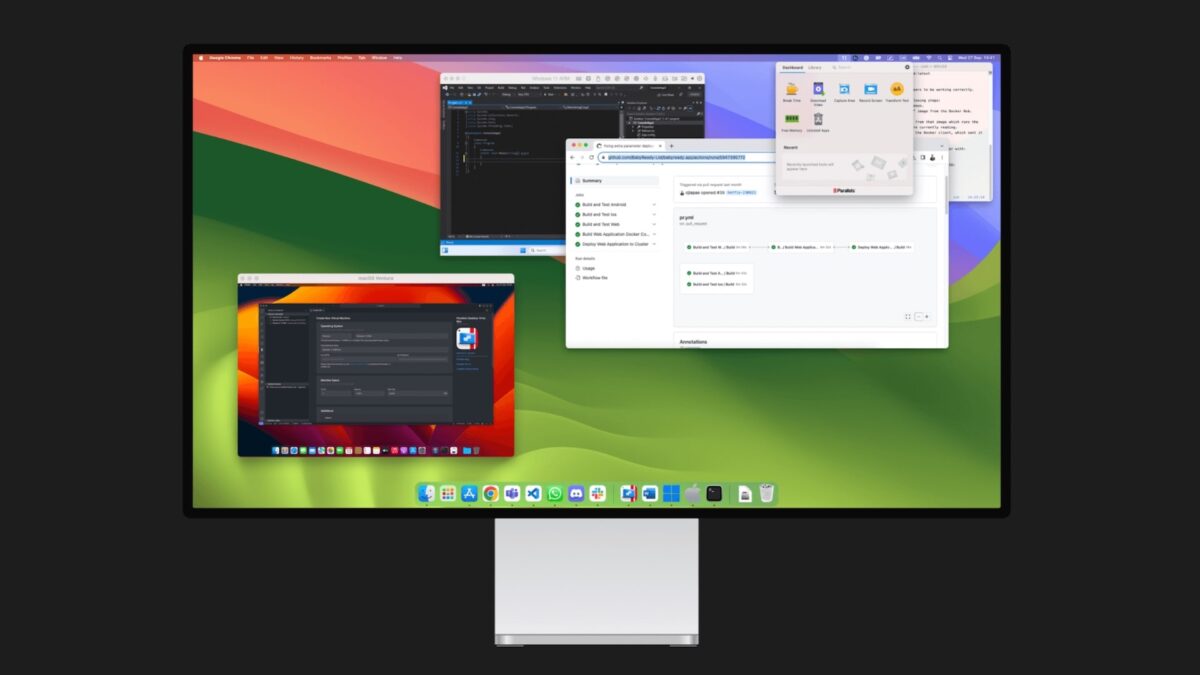
Task: Select the Transform Text tool
Action: point(897,89)
